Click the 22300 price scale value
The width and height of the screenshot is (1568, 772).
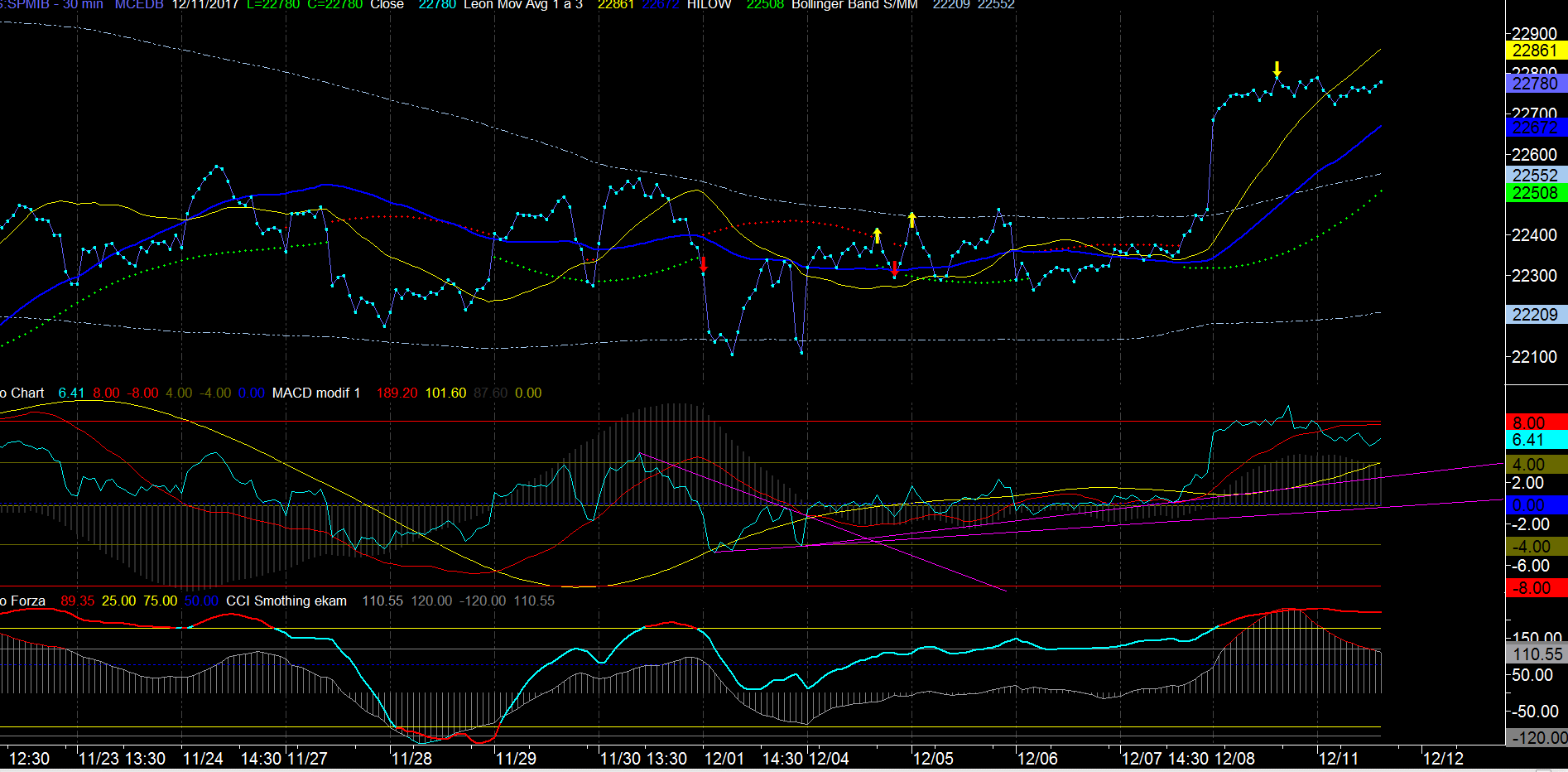(x=1534, y=275)
